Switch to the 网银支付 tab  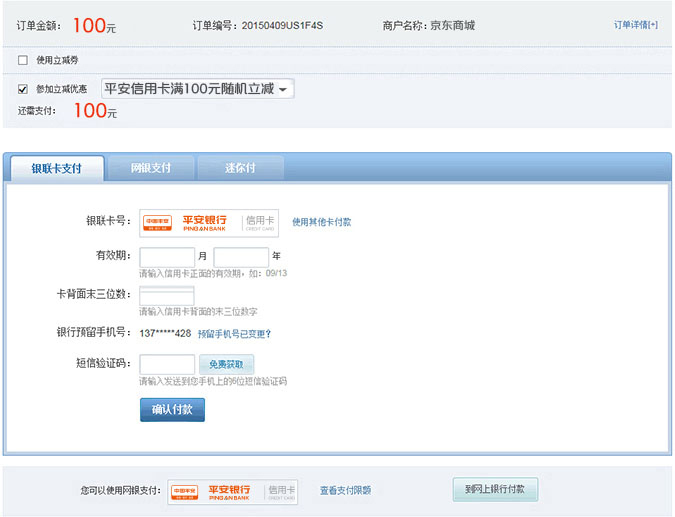tap(150, 168)
